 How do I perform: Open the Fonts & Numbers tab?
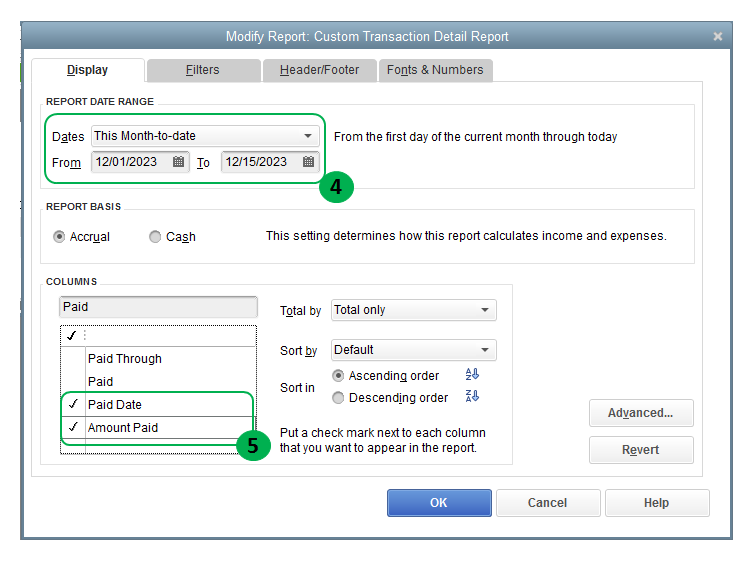click(435, 70)
